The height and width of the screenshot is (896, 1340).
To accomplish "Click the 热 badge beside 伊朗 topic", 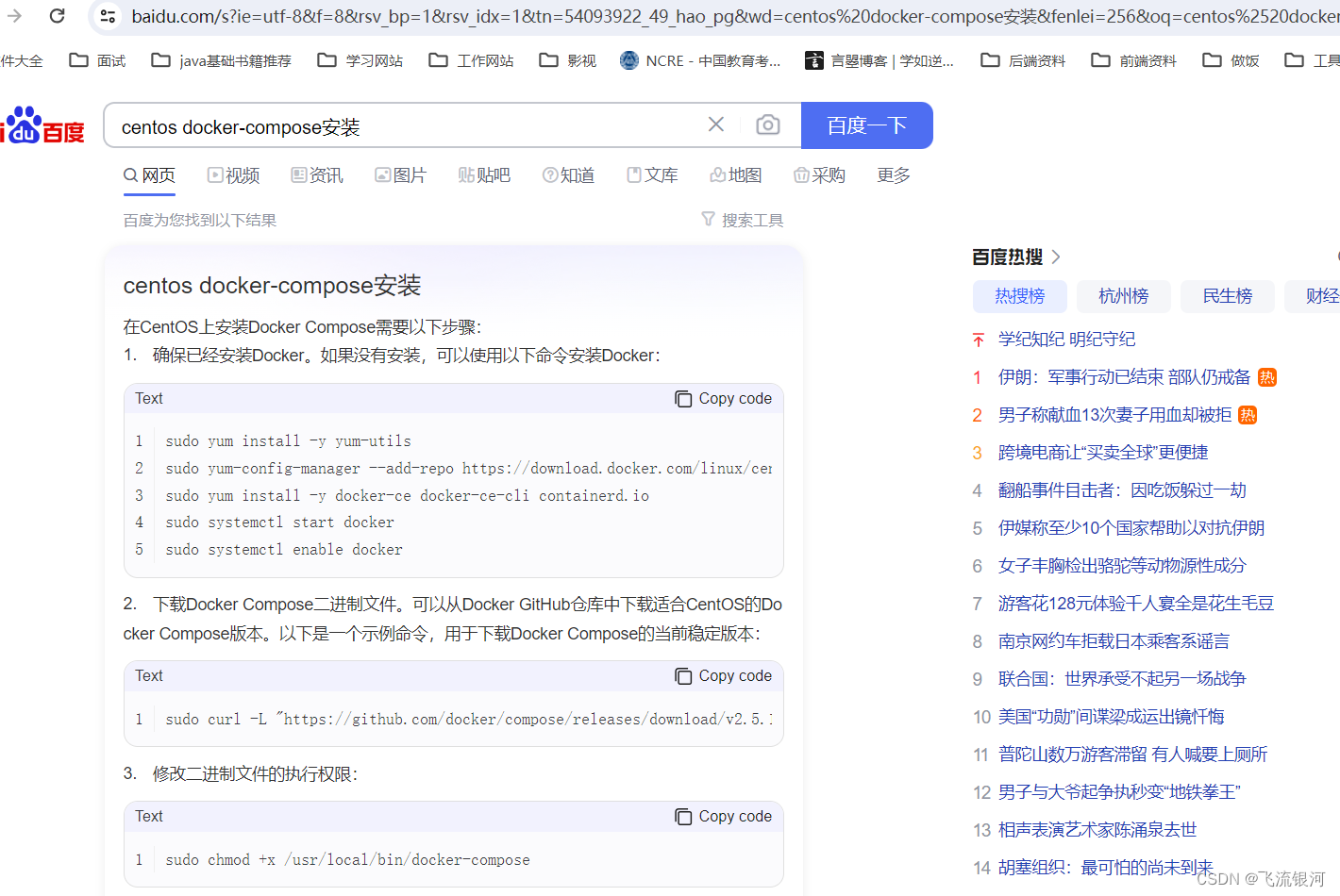I will point(1267,377).
